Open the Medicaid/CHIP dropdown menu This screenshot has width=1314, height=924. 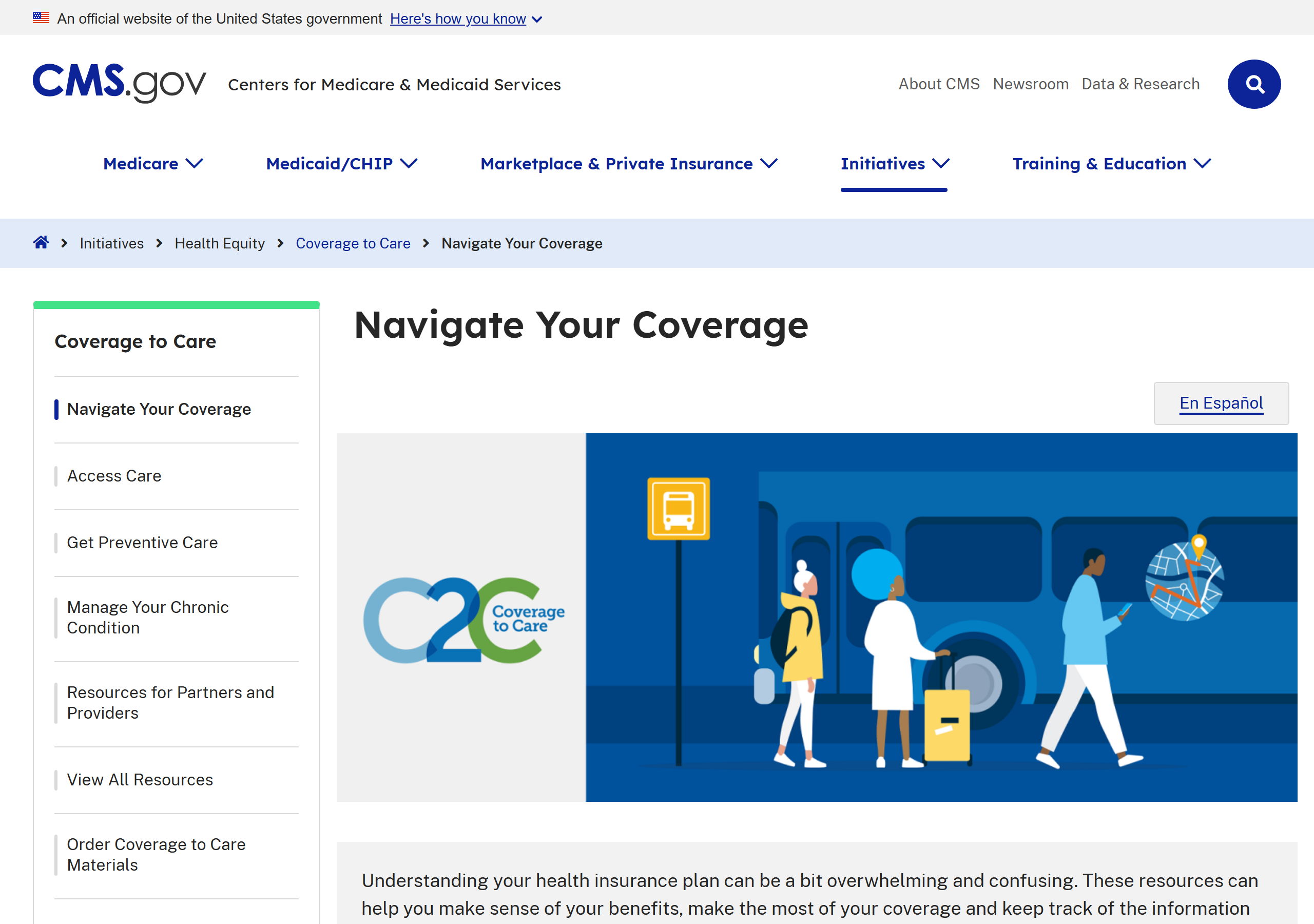(x=342, y=164)
